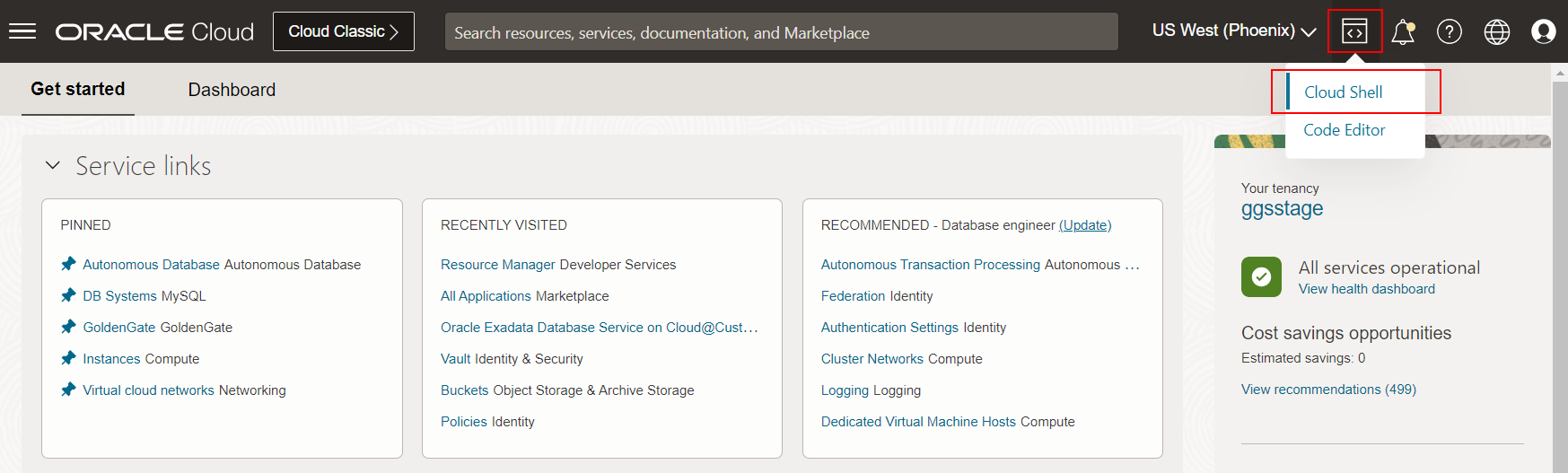Click Update link in Recommended header

(1085, 225)
